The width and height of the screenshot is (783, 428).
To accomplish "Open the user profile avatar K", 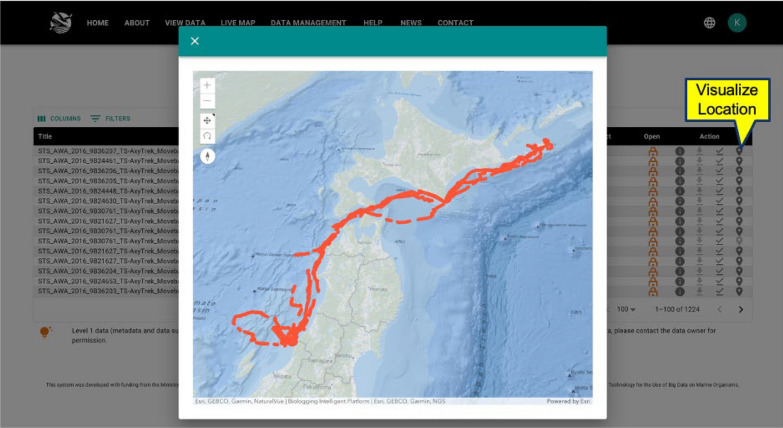I will (737, 22).
